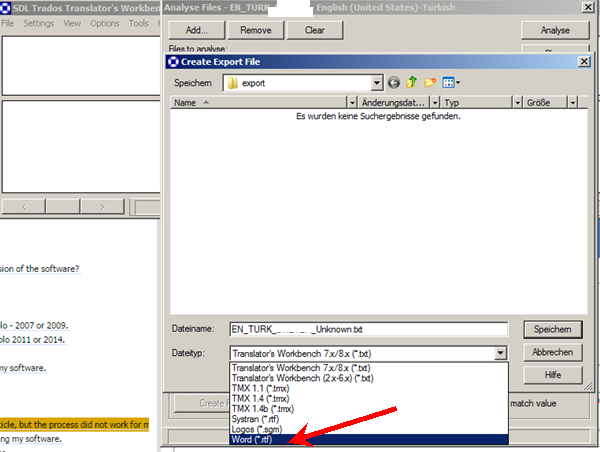Open View menu in Trados Workbench
Screen dimensions: 600x452
[x=72, y=23]
